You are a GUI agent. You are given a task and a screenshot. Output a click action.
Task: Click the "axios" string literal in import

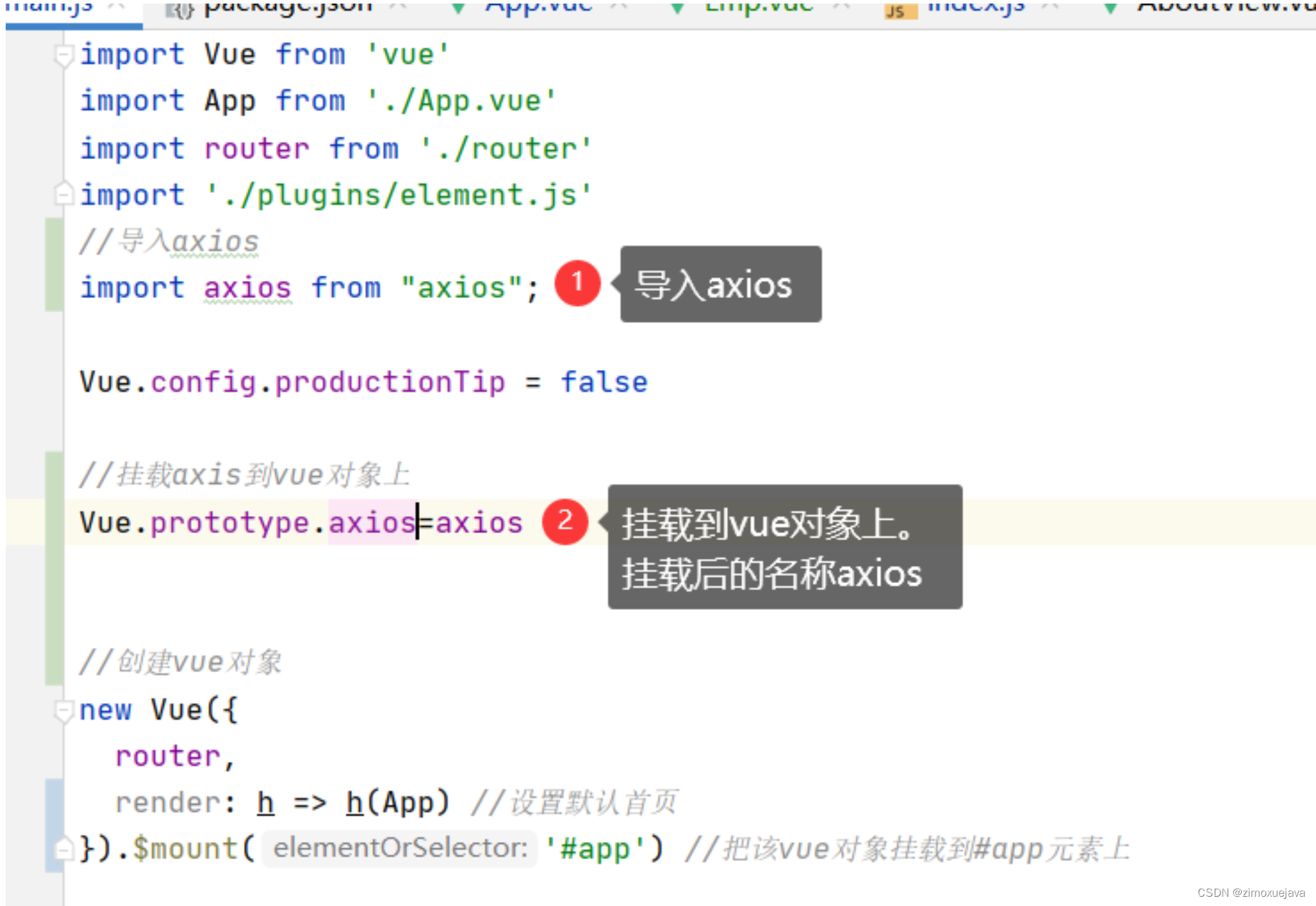(461, 289)
